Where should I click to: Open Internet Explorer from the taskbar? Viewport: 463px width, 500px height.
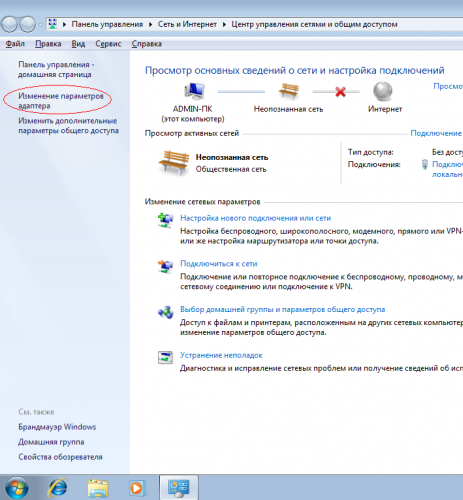point(58,488)
